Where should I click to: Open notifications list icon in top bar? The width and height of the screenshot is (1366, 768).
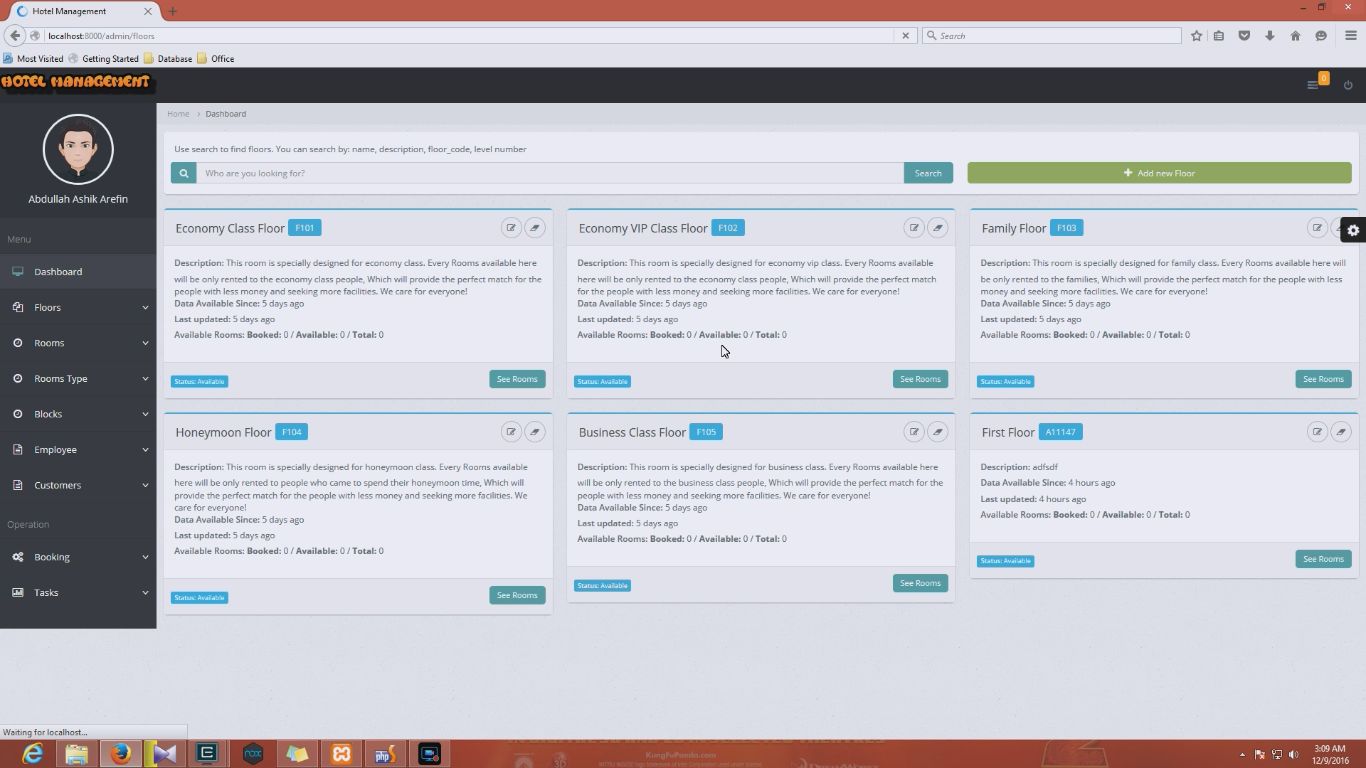(1313, 85)
